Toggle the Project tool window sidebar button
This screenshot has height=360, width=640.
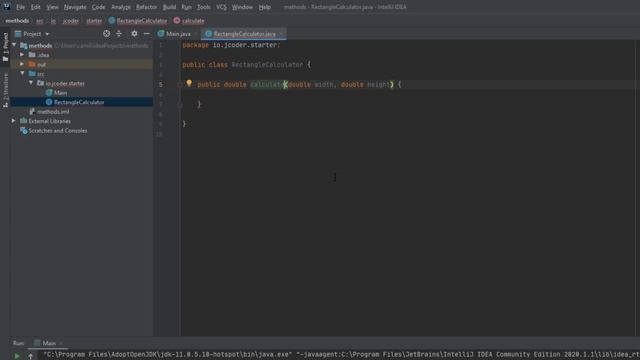pyautogui.click(x=5, y=47)
